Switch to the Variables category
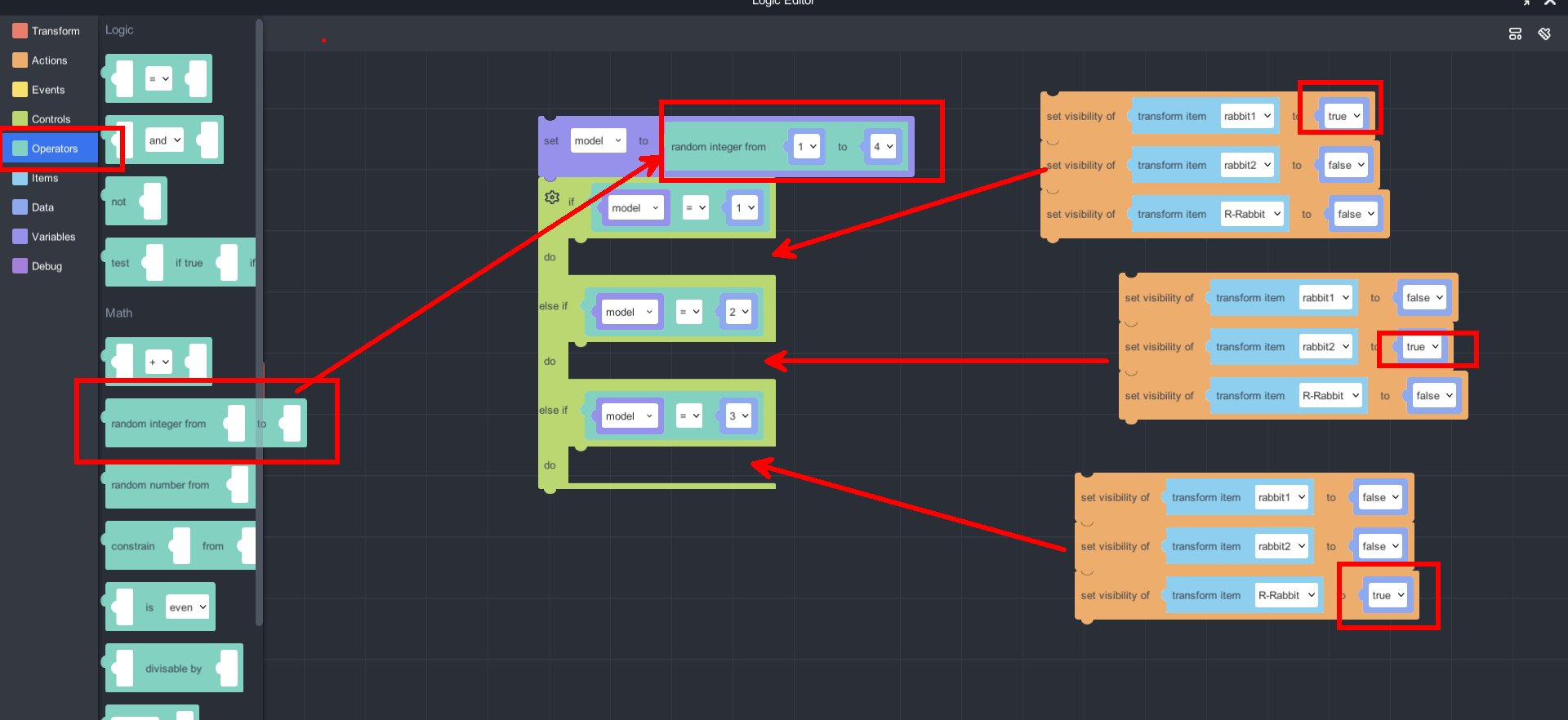Screen dimensions: 1568x720 point(53,237)
